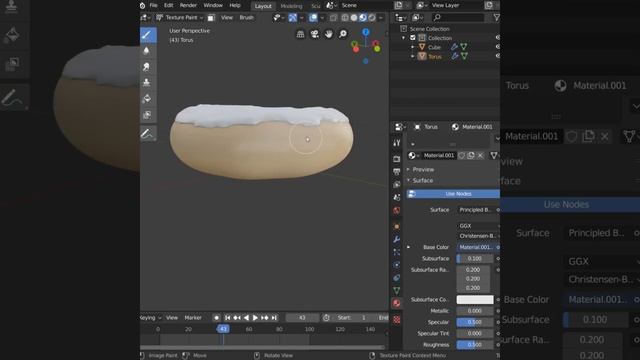
Task: Hide the Cube object via eye icon
Action: pos(498,47)
